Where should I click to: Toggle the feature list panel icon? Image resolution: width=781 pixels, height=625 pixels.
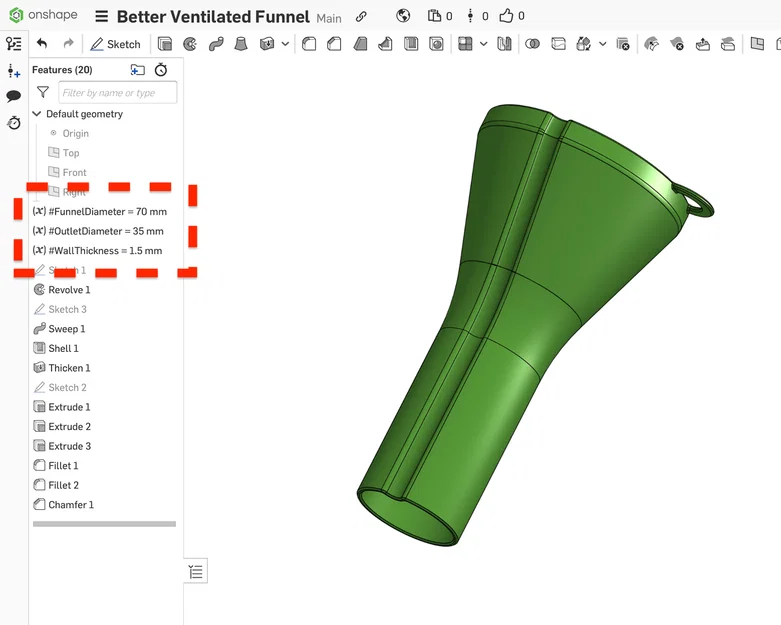click(x=13, y=44)
